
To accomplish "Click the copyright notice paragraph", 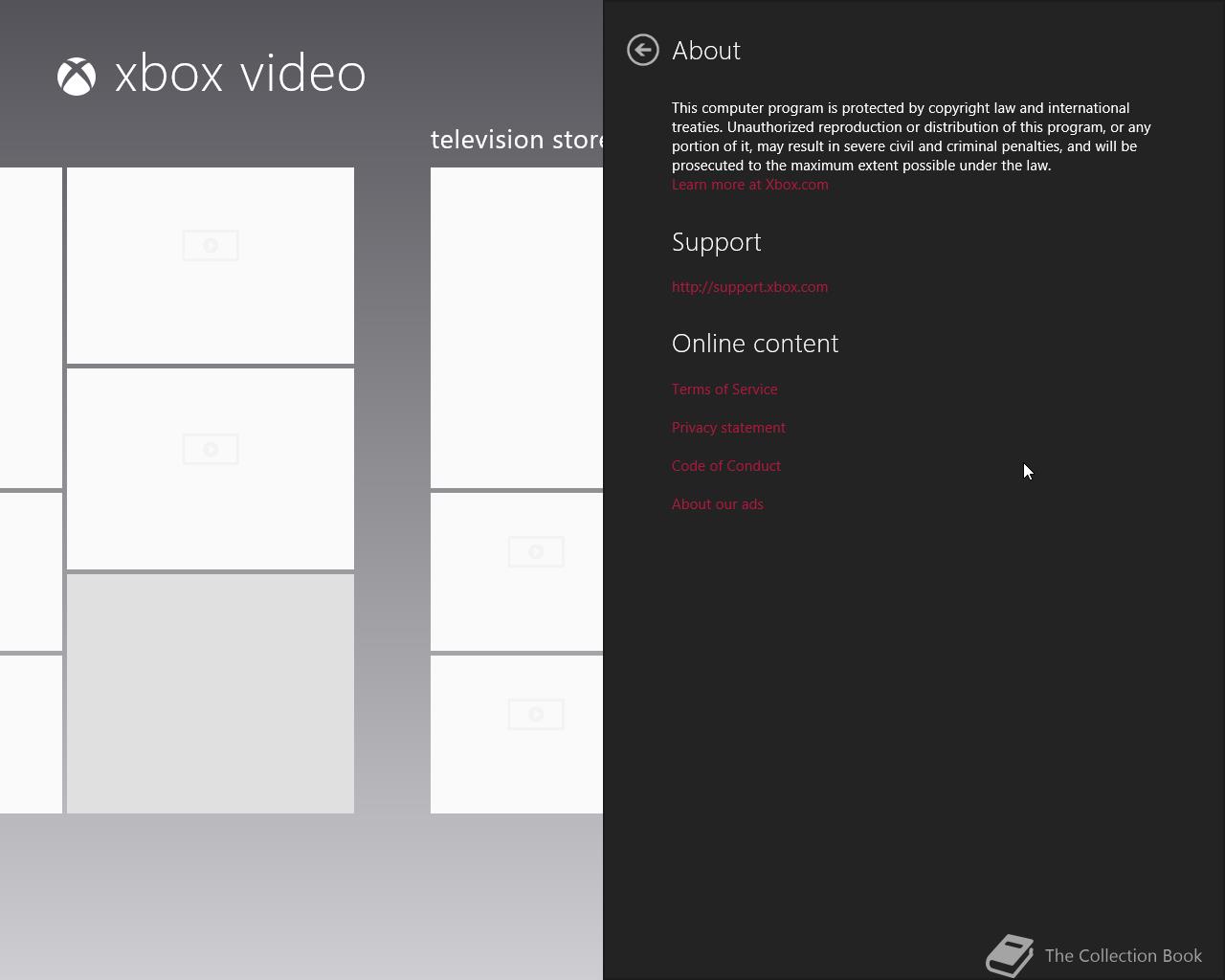I will click(911, 137).
